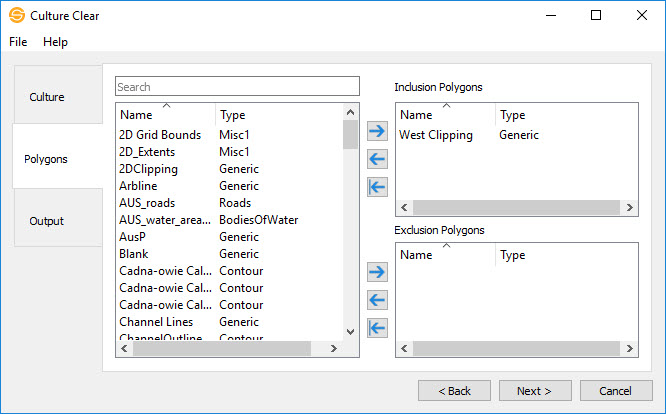Image resolution: width=666 pixels, height=414 pixels.
Task: Select West Clipping in Inclusion Polygons
Action: click(x=436, y=135)
